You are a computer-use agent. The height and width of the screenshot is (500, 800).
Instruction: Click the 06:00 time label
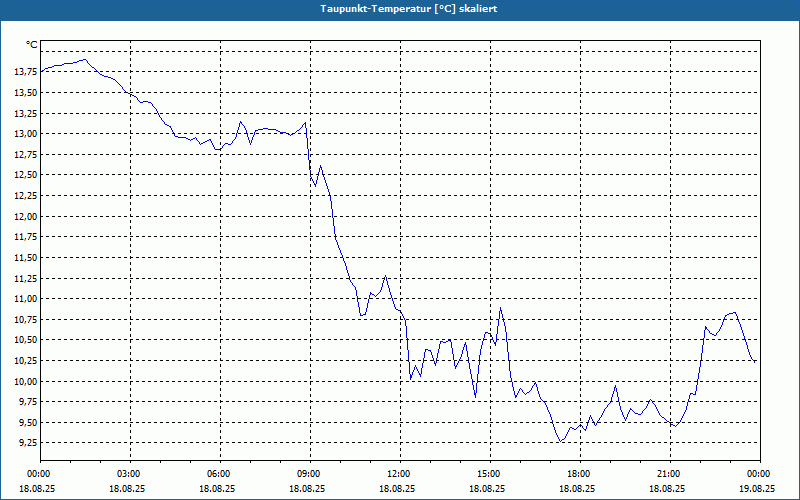[220, 474]
